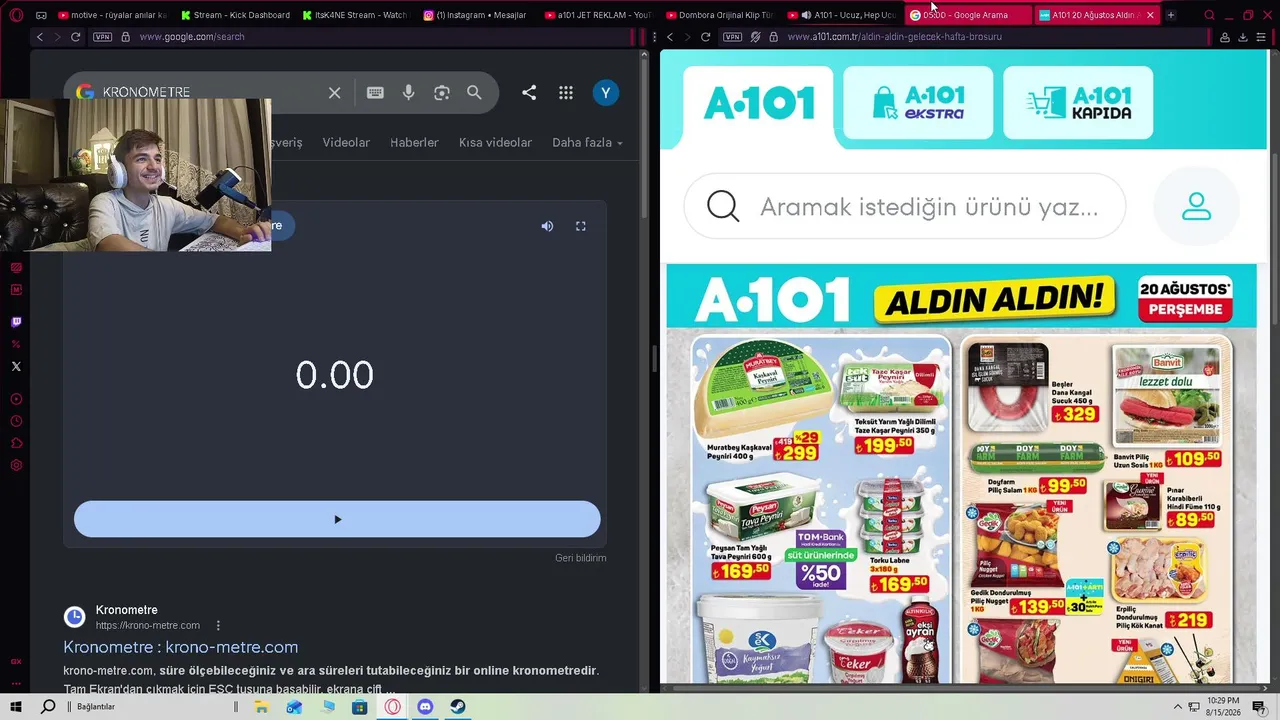Open the Kronometre : krono-metre.com result

pyautogui.click(x=181, y=647)
